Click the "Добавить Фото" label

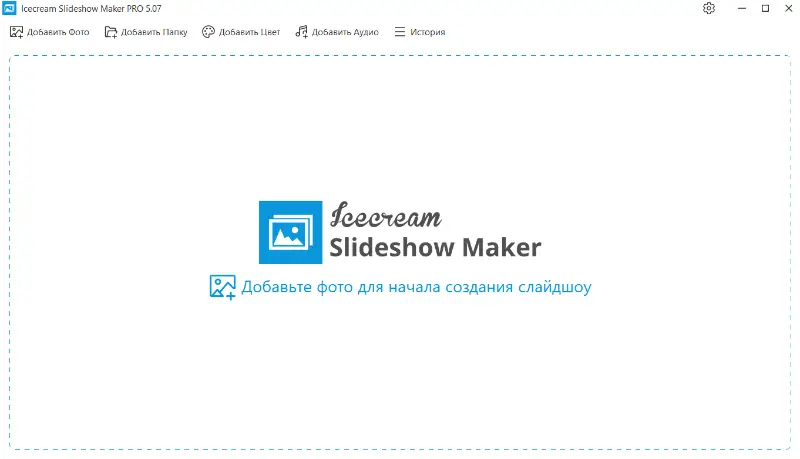(58, 32)
